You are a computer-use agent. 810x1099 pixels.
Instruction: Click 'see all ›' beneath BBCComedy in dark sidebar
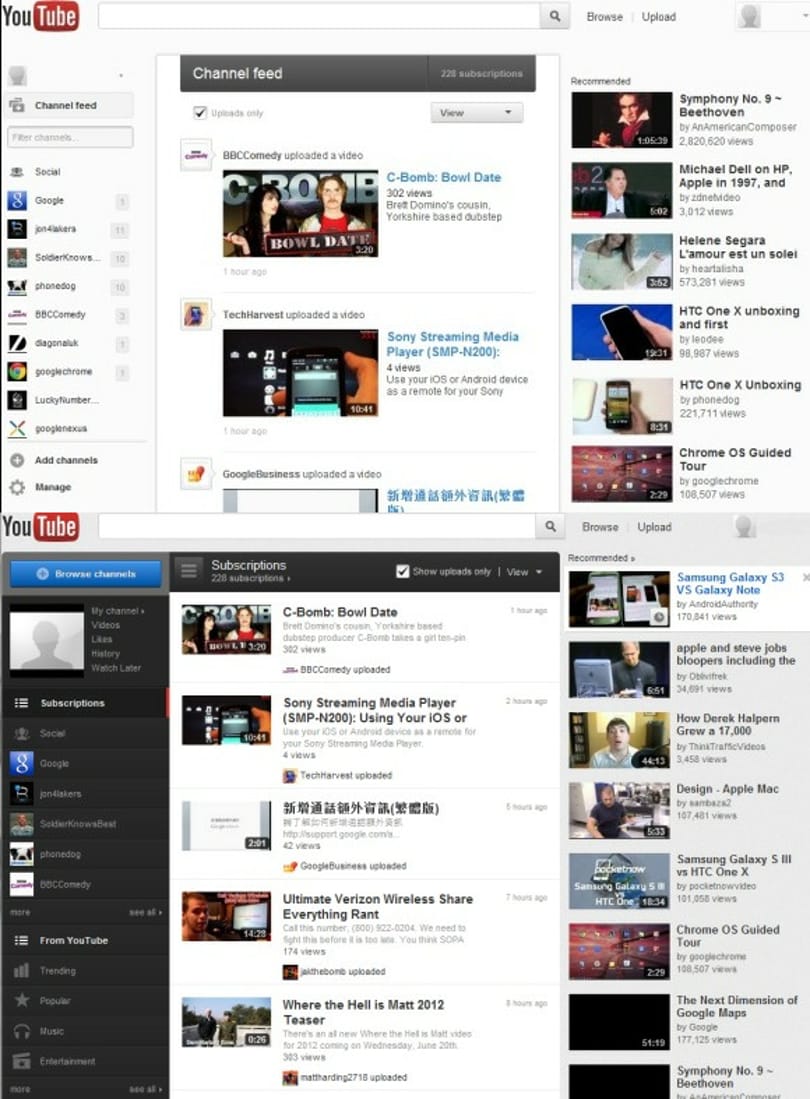(146, 913)
